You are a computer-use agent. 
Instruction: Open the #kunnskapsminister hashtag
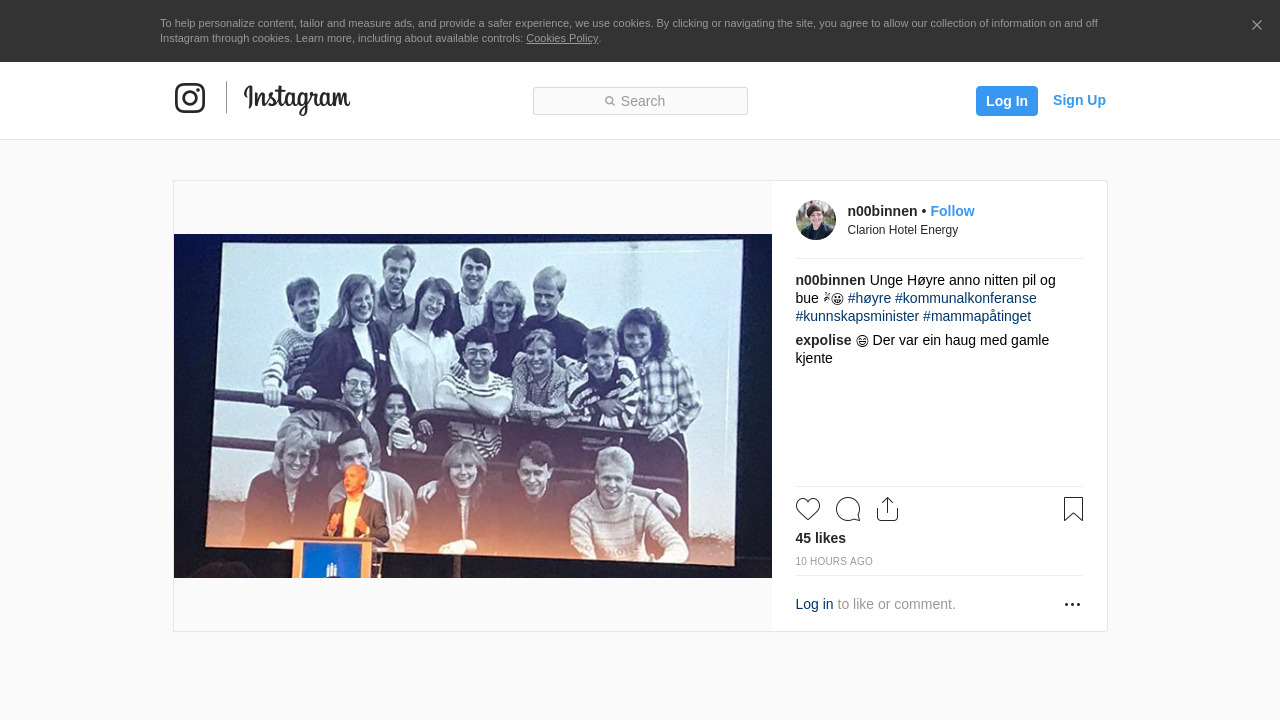tap(857, 316)
